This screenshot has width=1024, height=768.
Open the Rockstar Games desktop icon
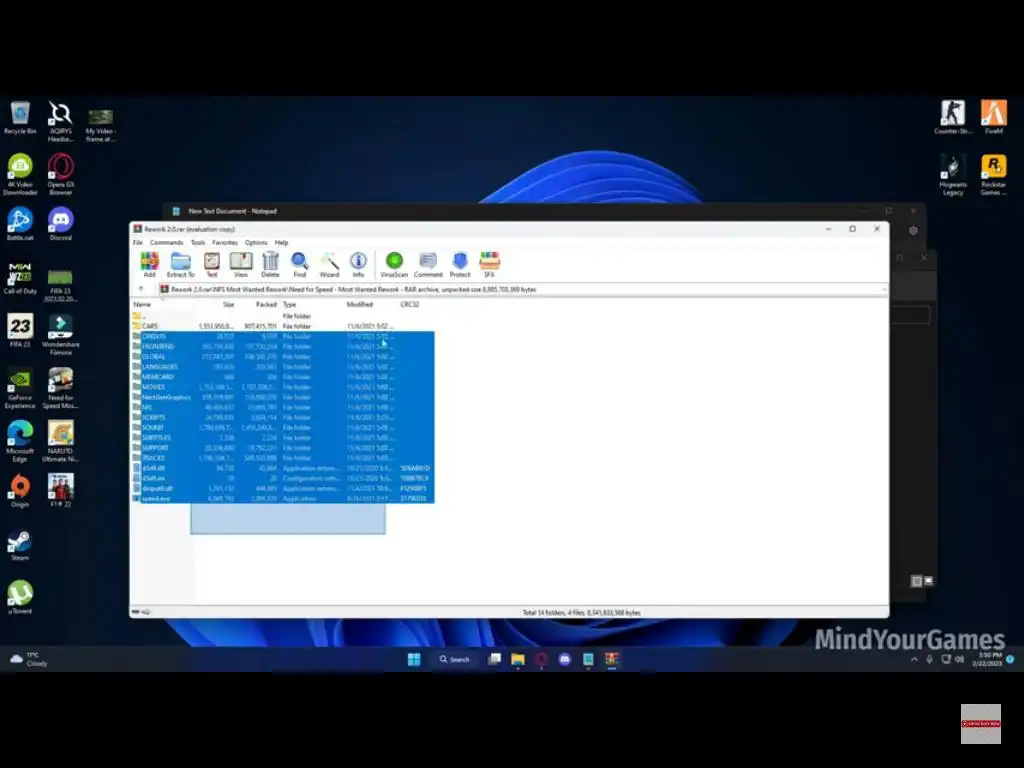[993, 174]
